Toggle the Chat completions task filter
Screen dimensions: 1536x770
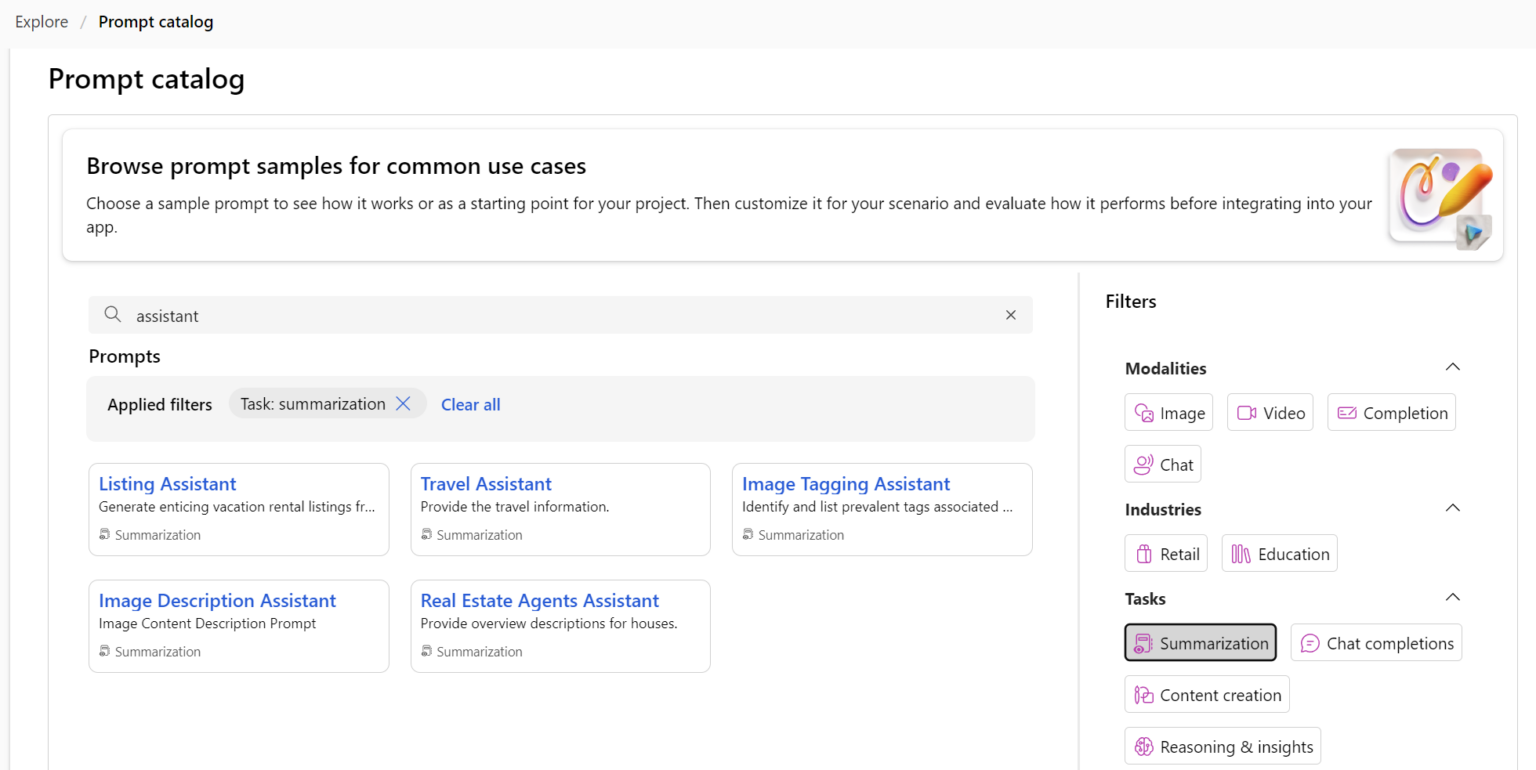pyautogui.click(x=1376, y=643)
